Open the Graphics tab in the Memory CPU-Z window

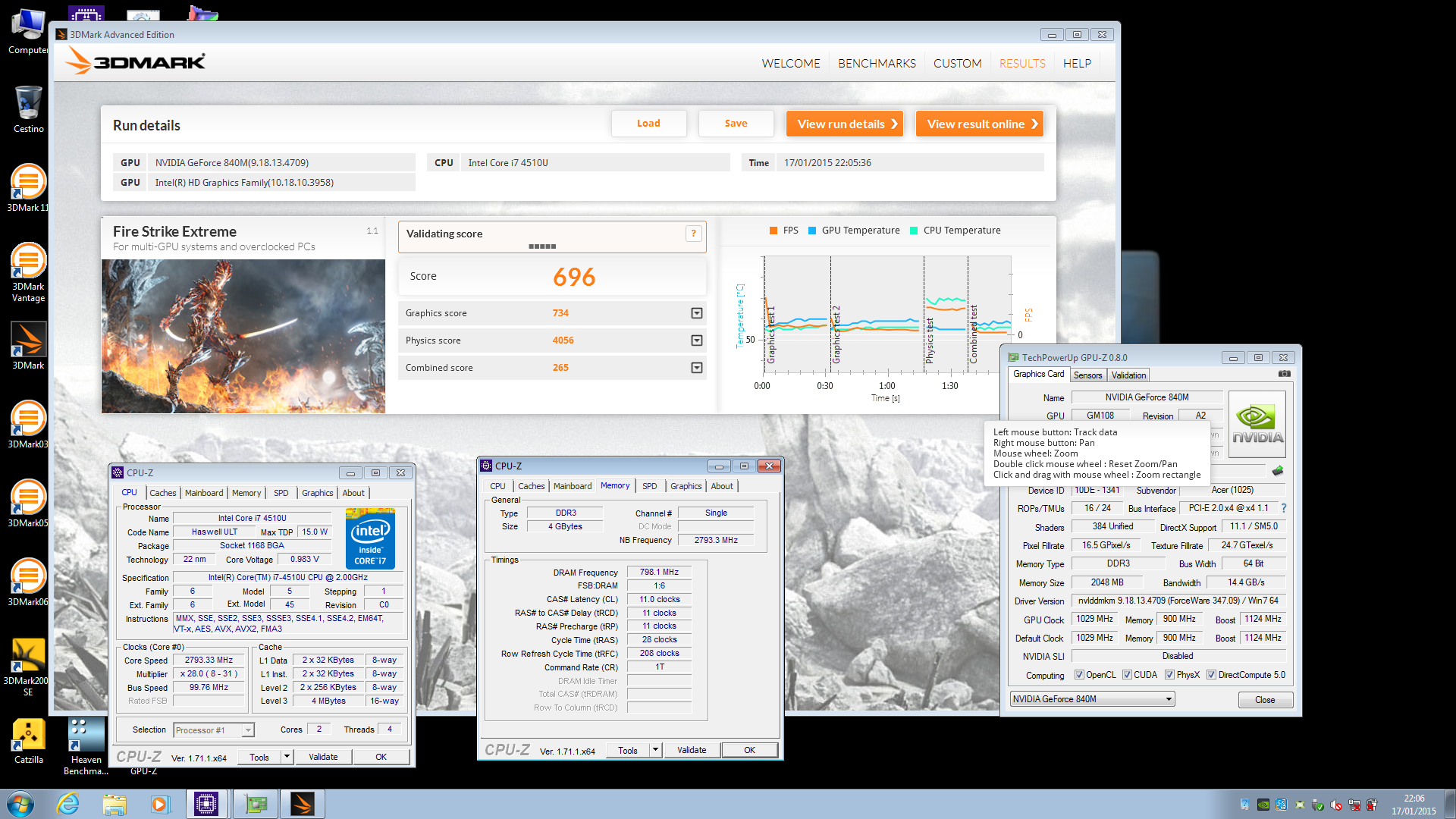pyautogui.click(x=686, y=486)
